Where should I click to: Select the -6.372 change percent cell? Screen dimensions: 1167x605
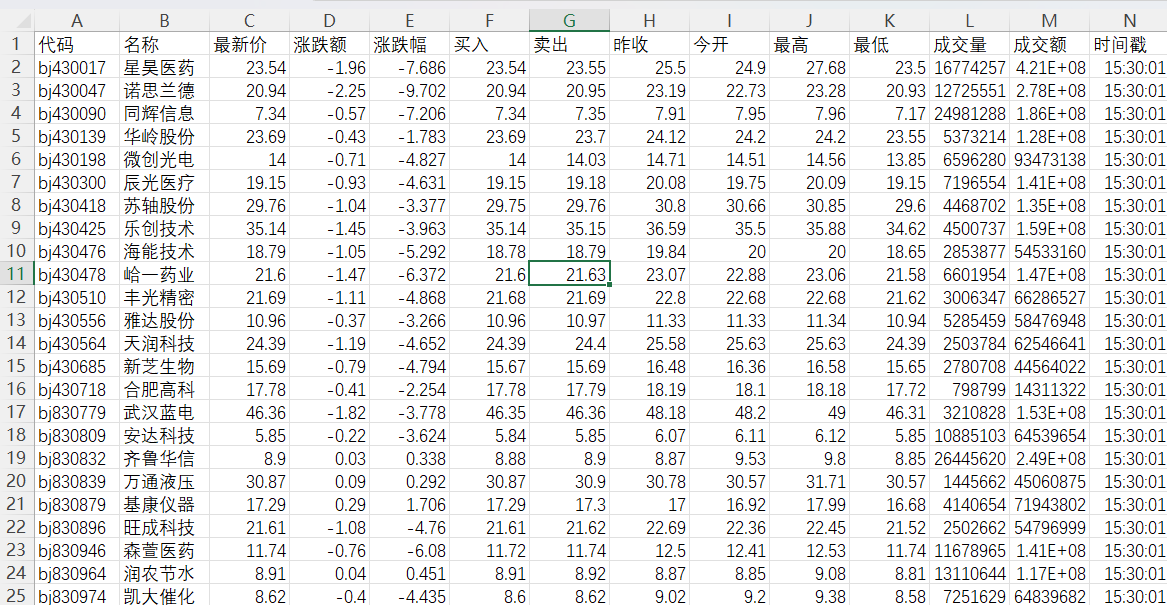click(x=409, y=274)
